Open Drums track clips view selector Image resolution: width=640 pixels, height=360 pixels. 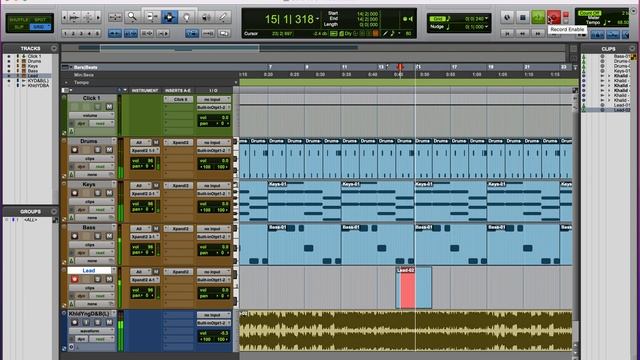(91, 158)
